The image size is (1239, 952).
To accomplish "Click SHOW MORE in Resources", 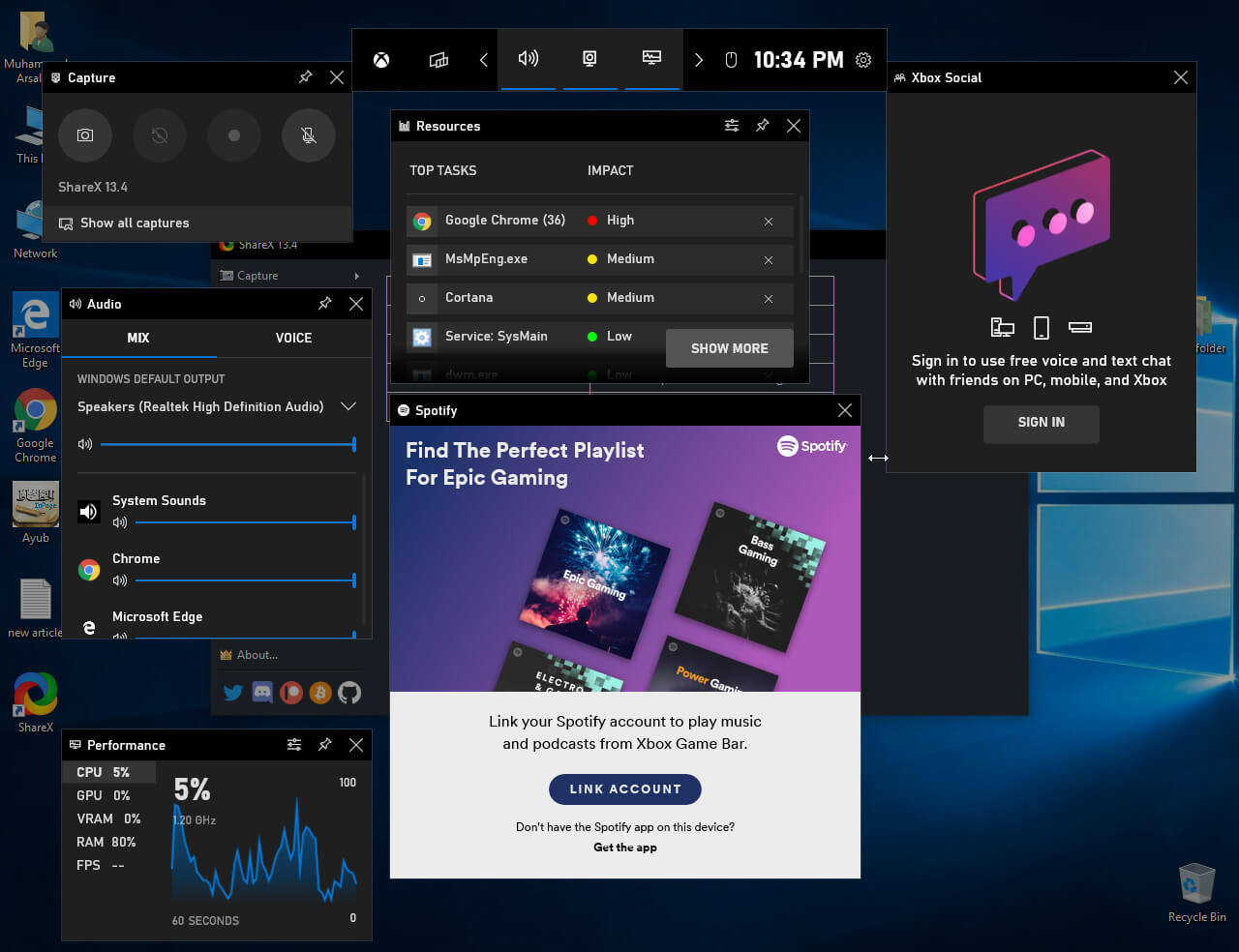I will pos(730,348).
